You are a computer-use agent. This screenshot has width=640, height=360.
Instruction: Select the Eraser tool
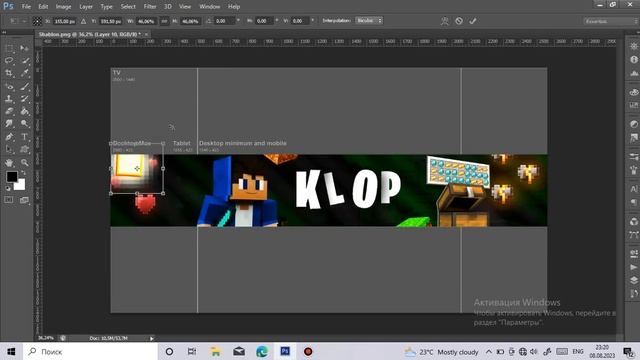tap(9, 111)
